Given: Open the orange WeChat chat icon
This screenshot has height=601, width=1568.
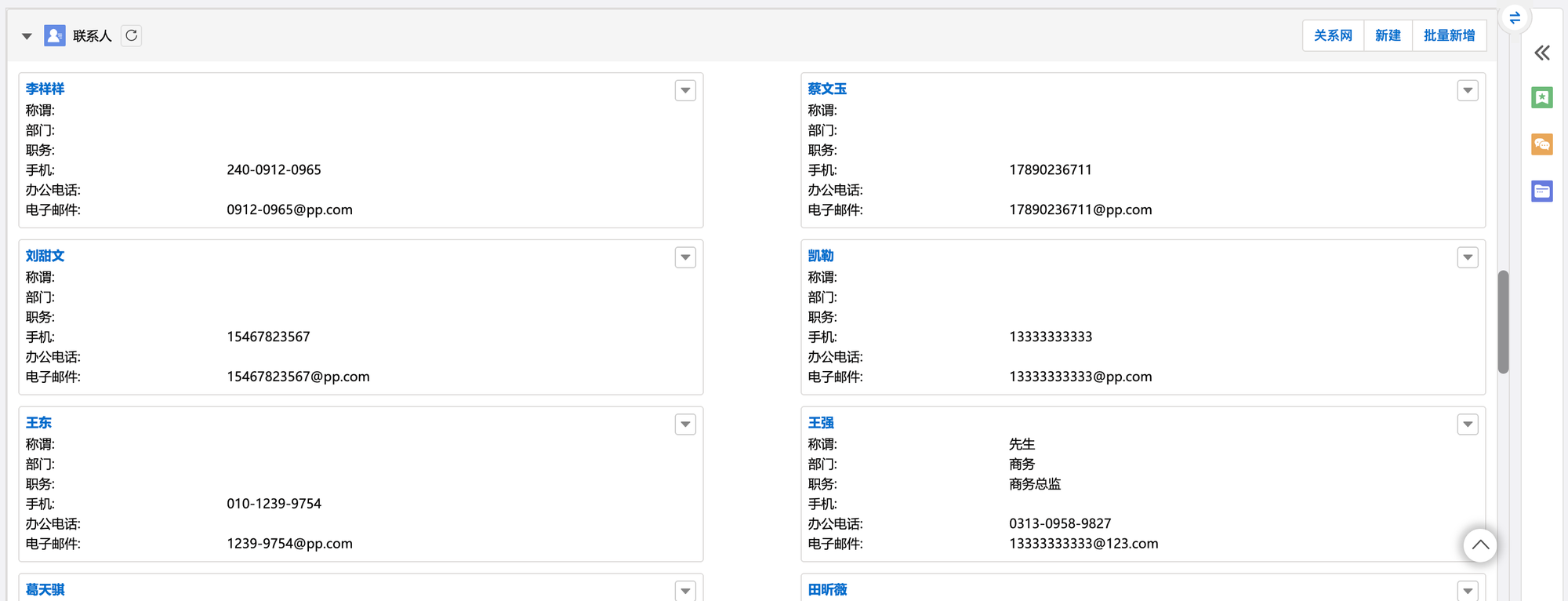Looking at the screenshot, I should [x=1542, y=144].
